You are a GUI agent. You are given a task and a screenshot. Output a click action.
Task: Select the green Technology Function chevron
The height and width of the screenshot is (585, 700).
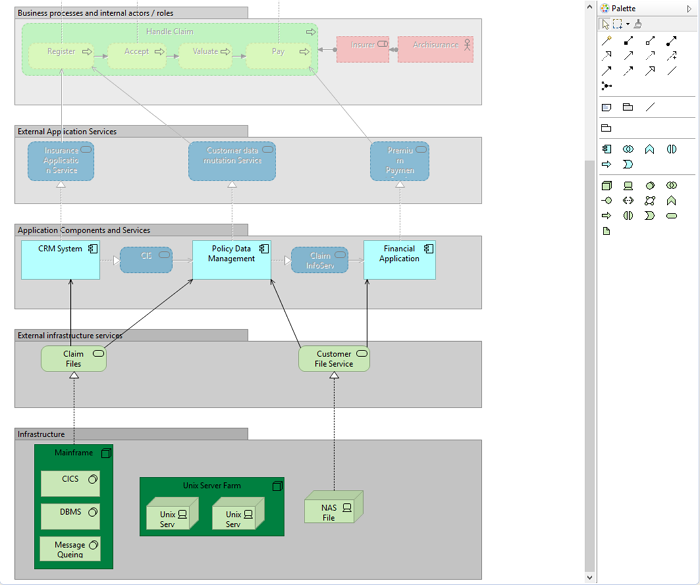pos(671,201)
